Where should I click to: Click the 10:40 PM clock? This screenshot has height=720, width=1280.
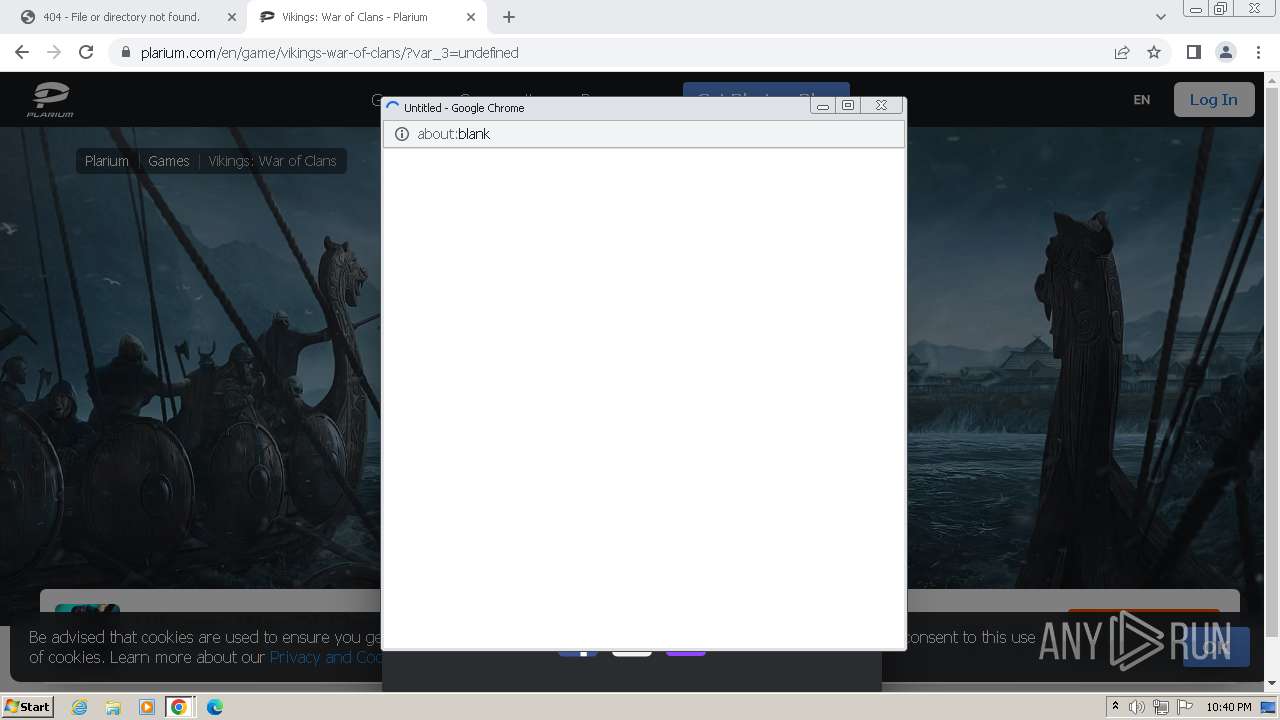(1229, 707)
